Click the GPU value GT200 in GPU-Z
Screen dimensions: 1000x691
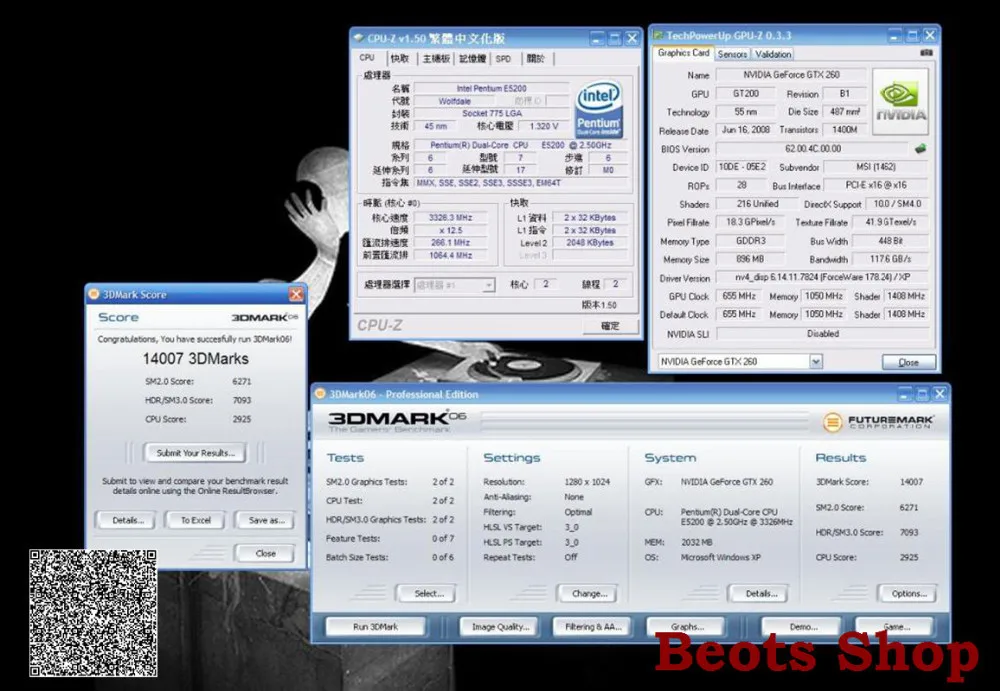(746, 93)
